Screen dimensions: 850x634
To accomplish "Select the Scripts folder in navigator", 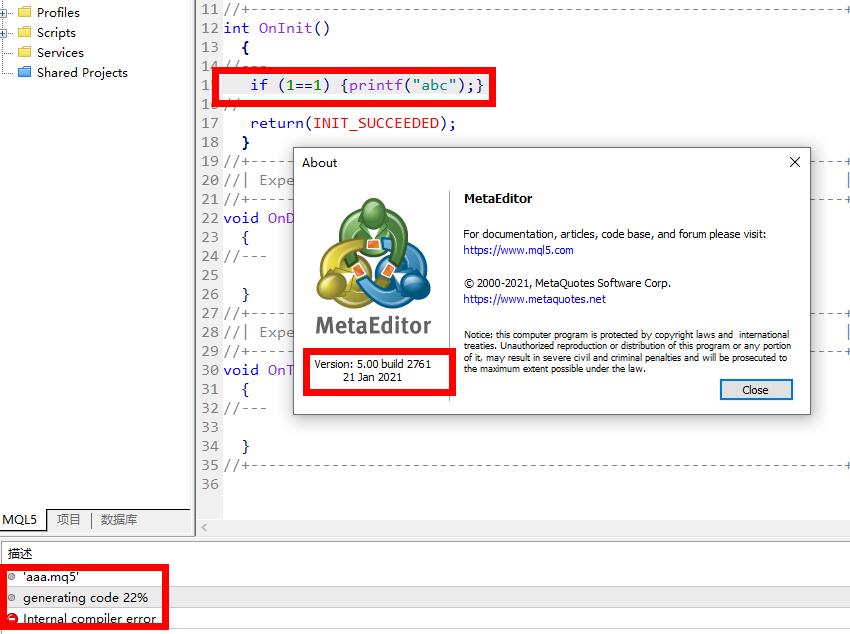I will click(56, 33).
